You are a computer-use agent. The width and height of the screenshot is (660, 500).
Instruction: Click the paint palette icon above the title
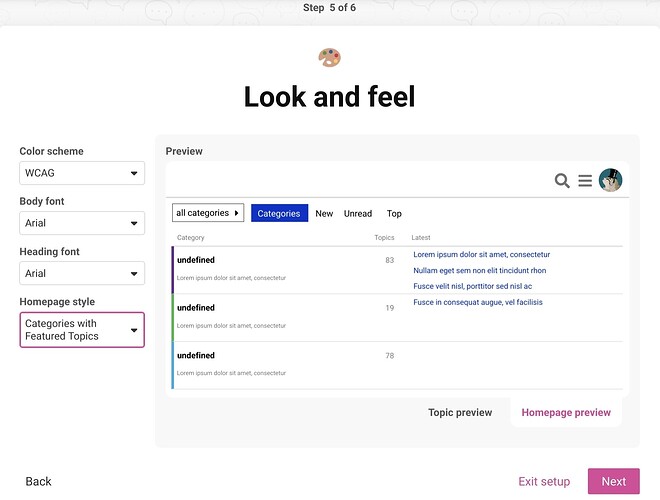(x=330, y=58)
